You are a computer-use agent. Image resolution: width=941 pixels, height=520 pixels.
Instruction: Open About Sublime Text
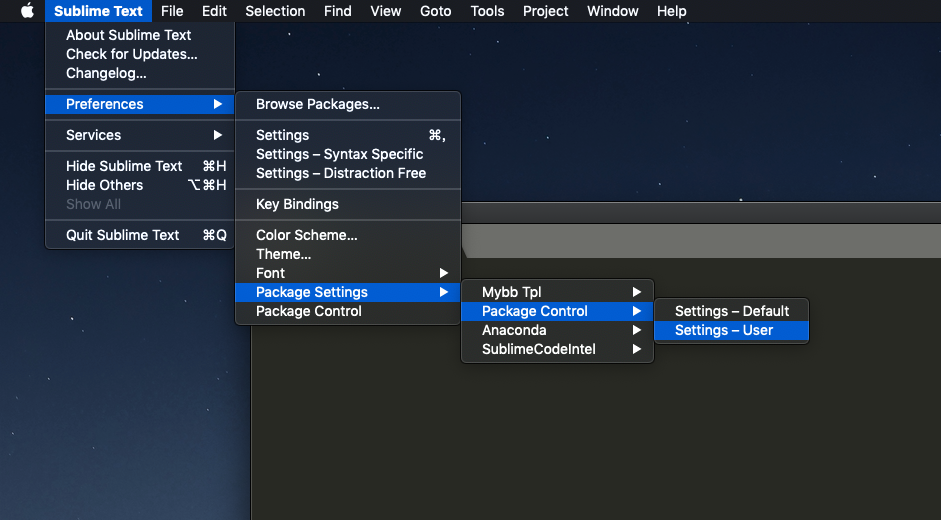tap(128, 35)
